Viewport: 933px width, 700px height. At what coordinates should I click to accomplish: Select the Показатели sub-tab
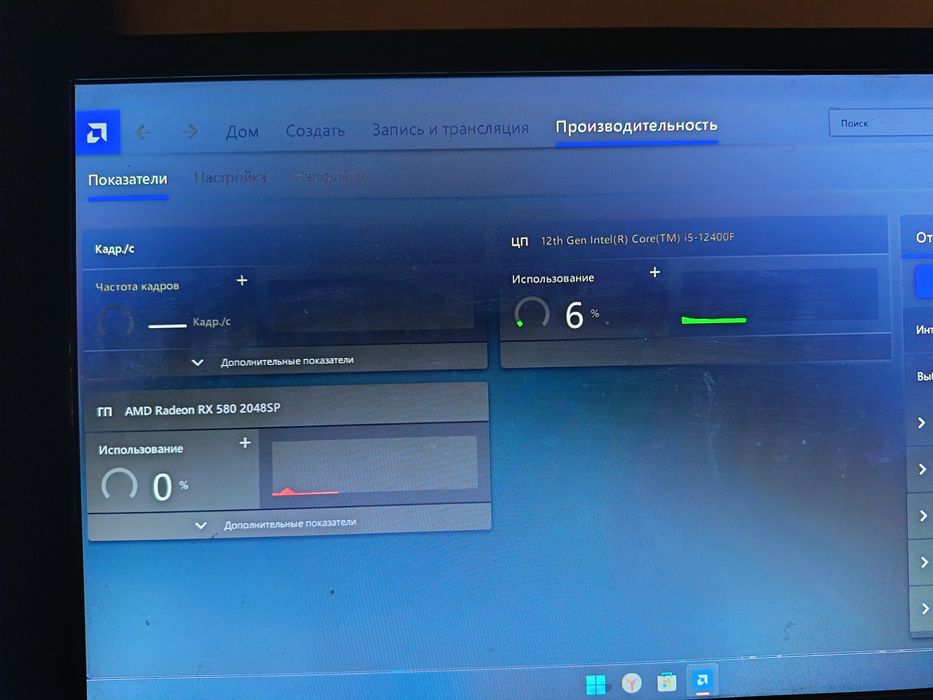pos(128,180)
